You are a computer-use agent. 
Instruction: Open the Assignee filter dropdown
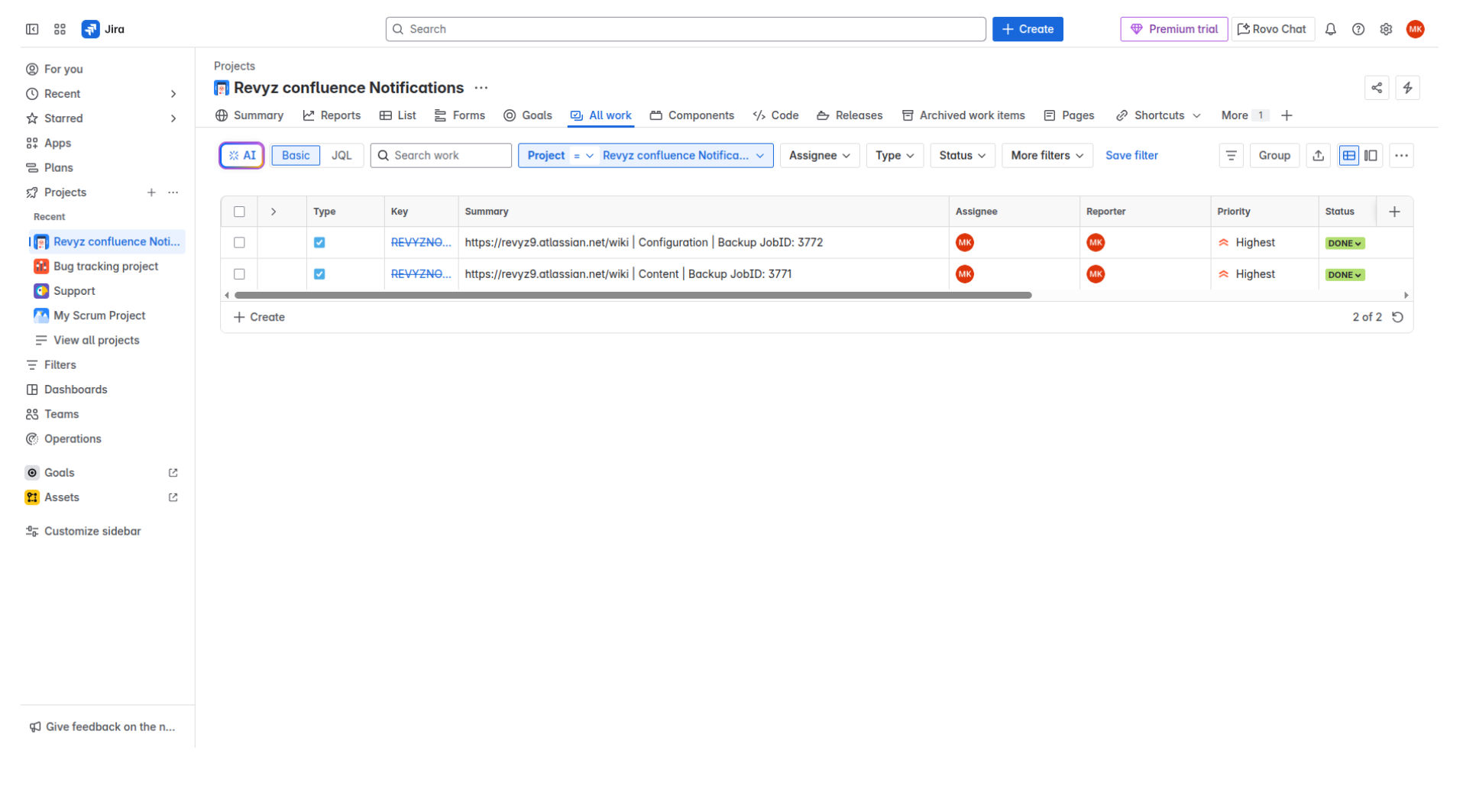819,155
